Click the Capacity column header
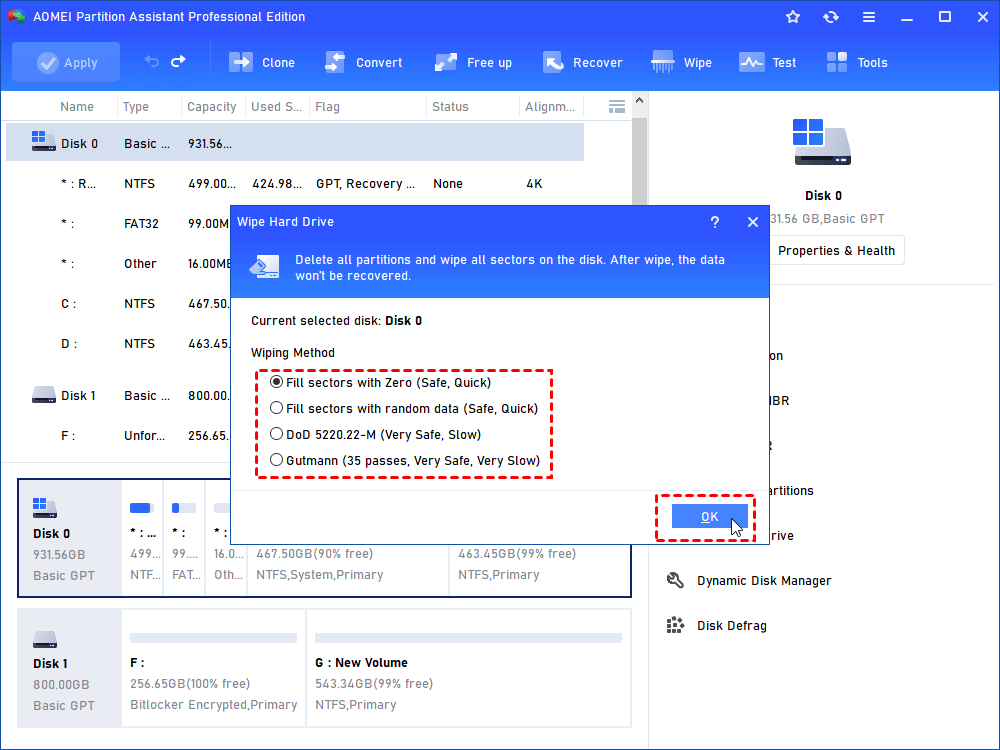 [x=212, y=107]
